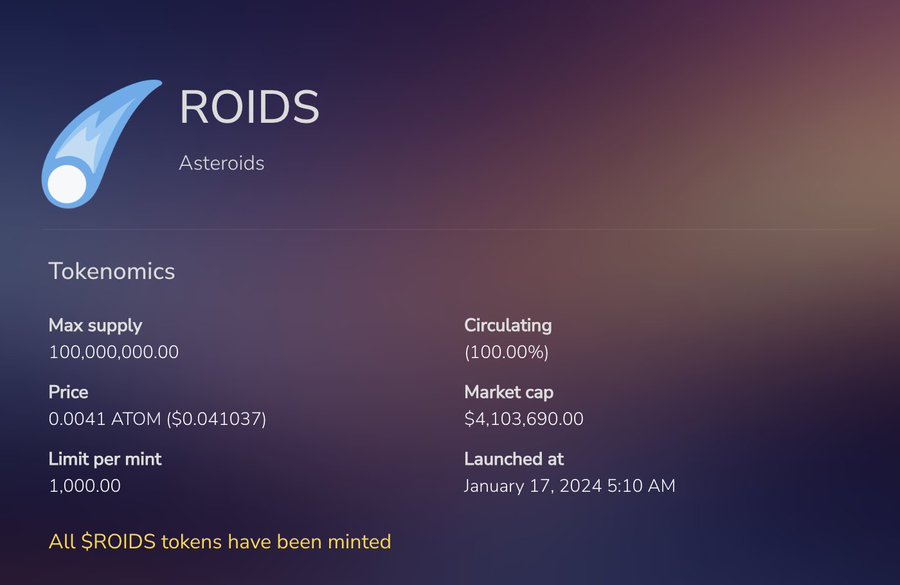Click the all $ROIDS tokens minted notice
Image resolution: width=900 pixels, height=585 pixels.
(x=219, y=542)
